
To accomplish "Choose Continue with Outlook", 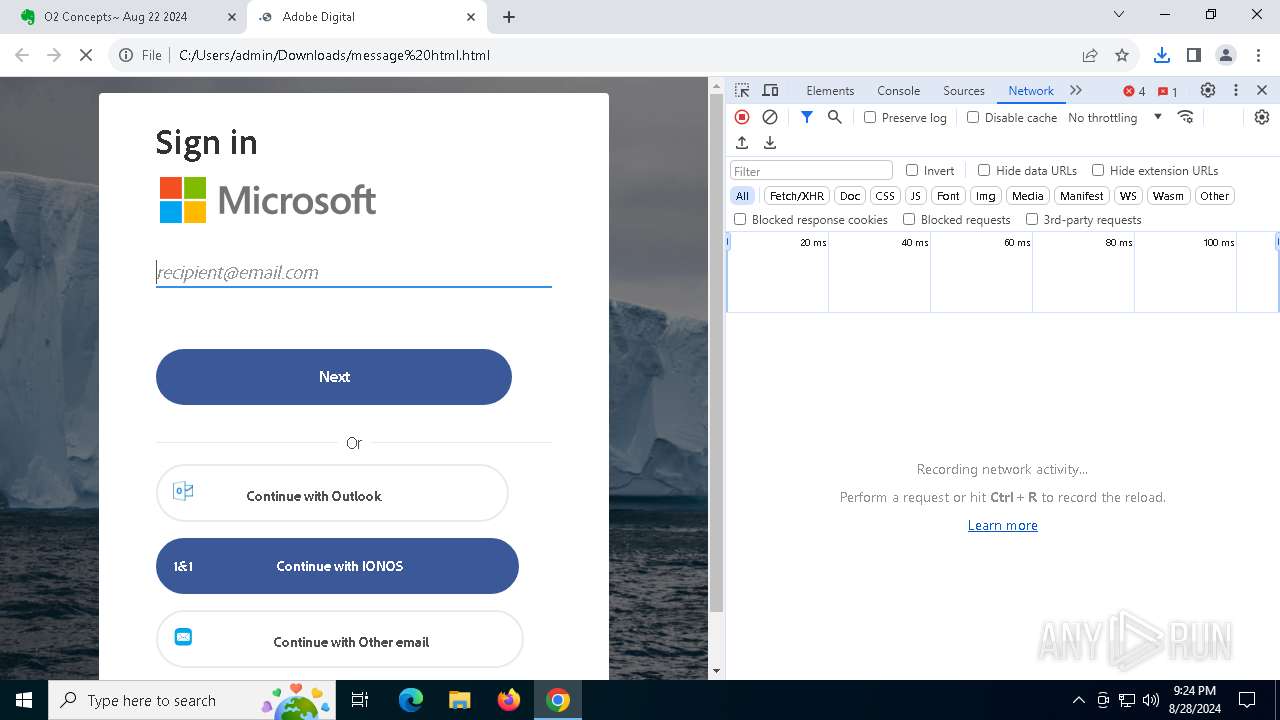I will click(x=332, y=493).
